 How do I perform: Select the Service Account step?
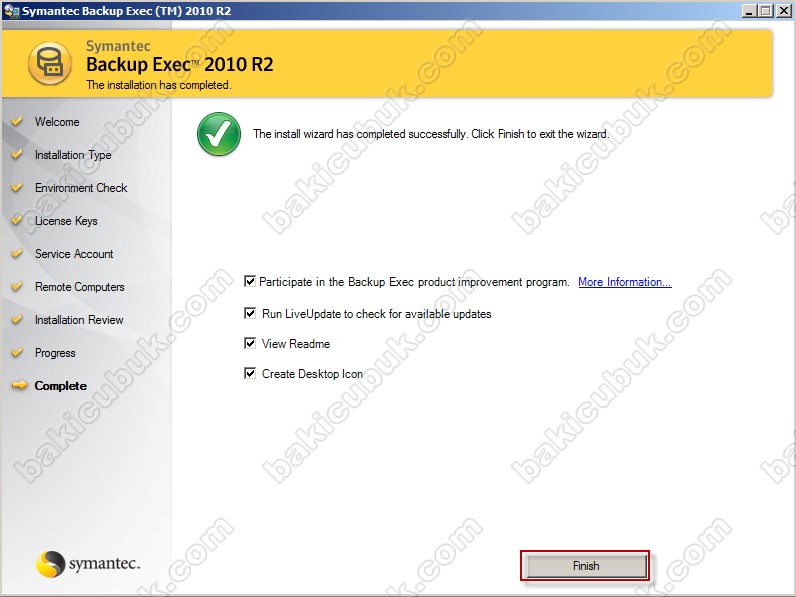(74, 254)
